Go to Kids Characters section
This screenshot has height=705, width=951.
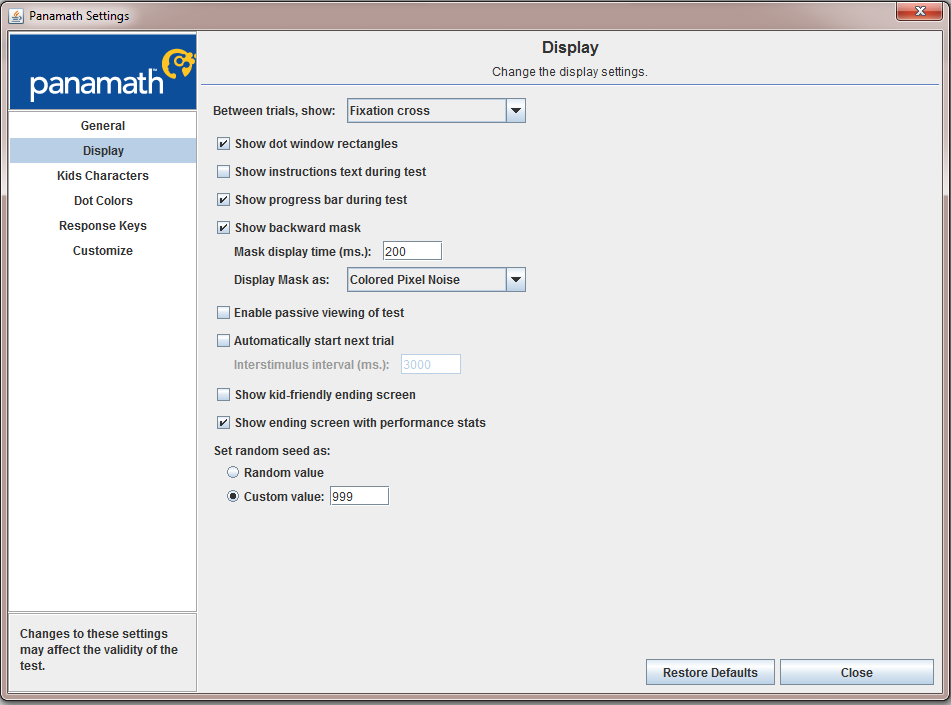tap(103, 175)
